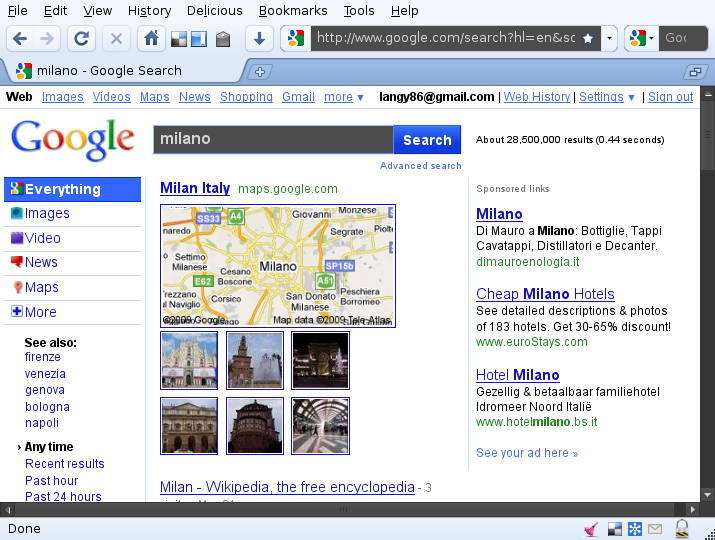The image size is (715, 540).
Task: Open the Cheap Milano Hotels sponsored link
Action: pos(545,294)
